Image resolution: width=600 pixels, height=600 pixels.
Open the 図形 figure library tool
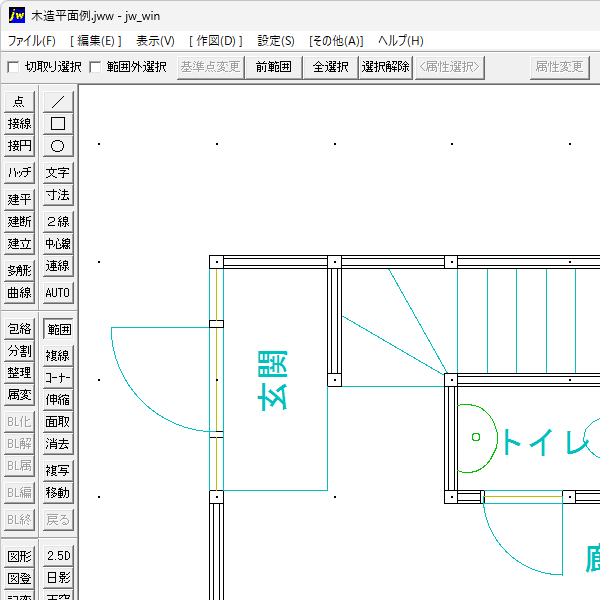(x=19, y=556)
